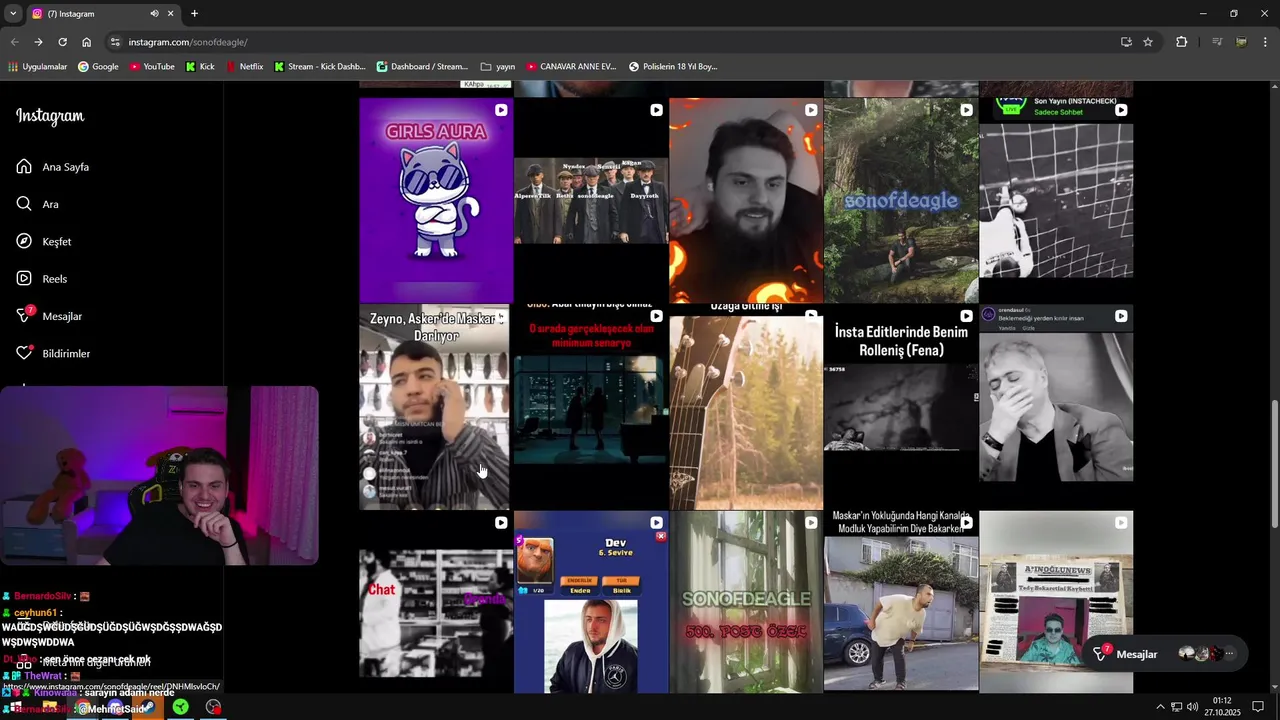Viewport: 1280px width, 720px height.
Task: View site information icon in address bar
Action: coord(115,42)
